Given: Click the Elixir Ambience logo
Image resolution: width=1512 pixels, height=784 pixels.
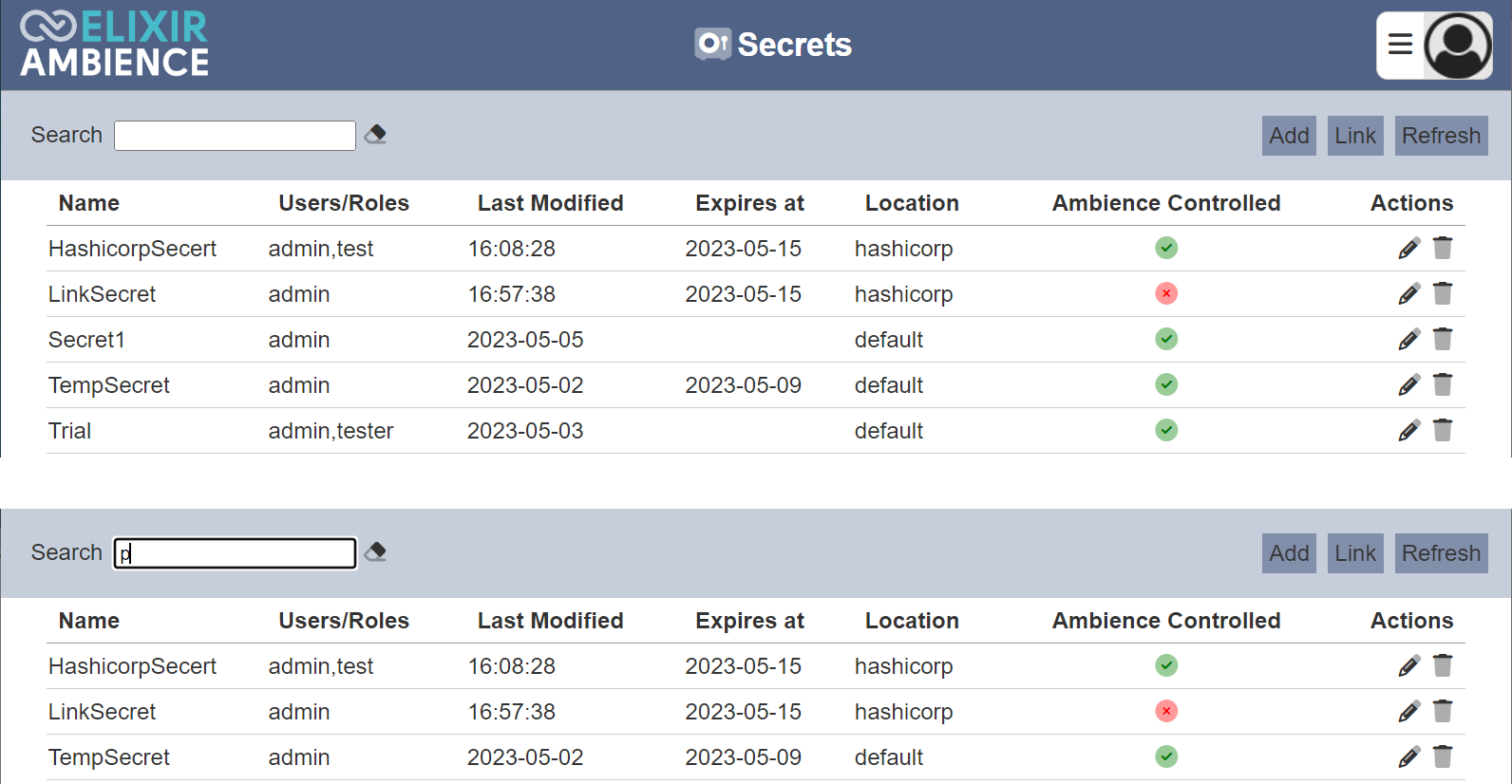Looking at the screenshot, I should point(115,44).
